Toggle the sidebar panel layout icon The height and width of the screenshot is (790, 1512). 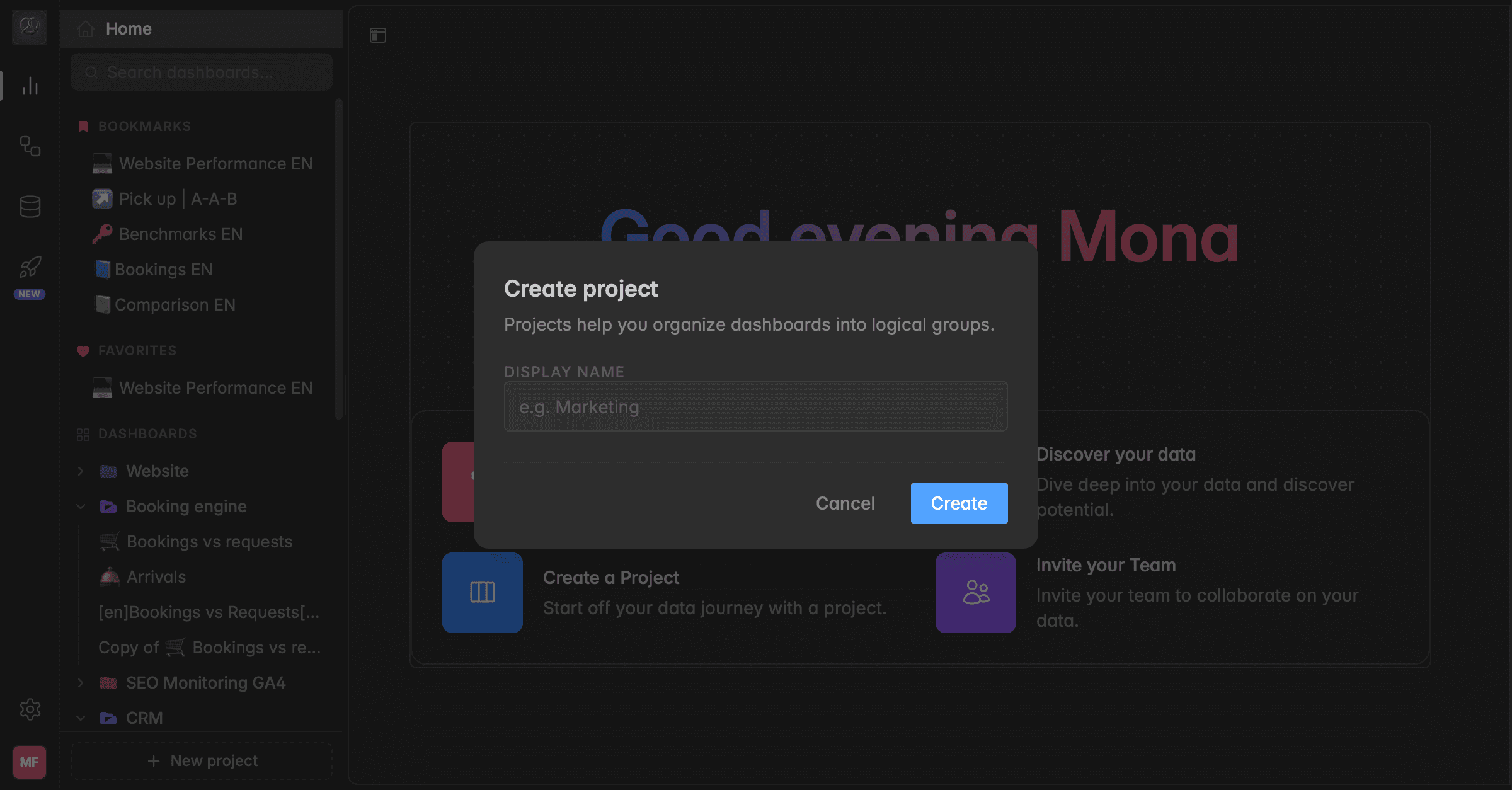click(x=378, y=35)
